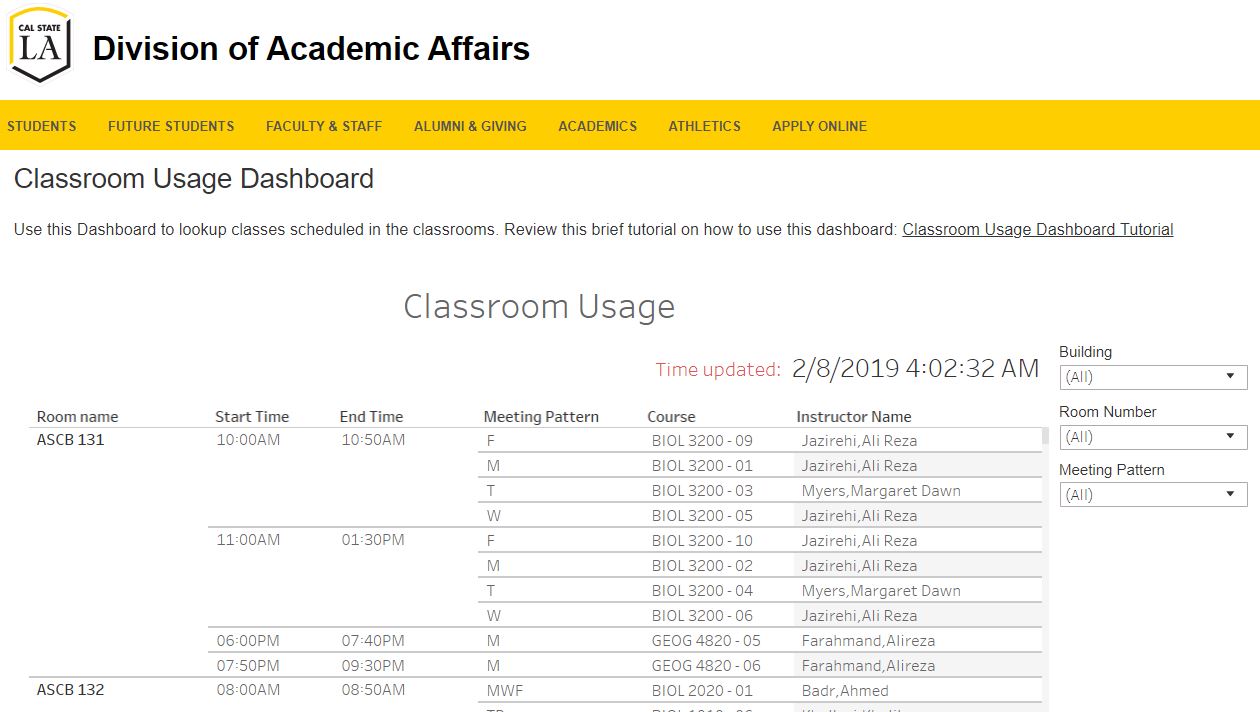Click the table's vertical scrollbar handle
Image resolution: width=1260 pixels, height=712 pixels.
[1045, 436]
